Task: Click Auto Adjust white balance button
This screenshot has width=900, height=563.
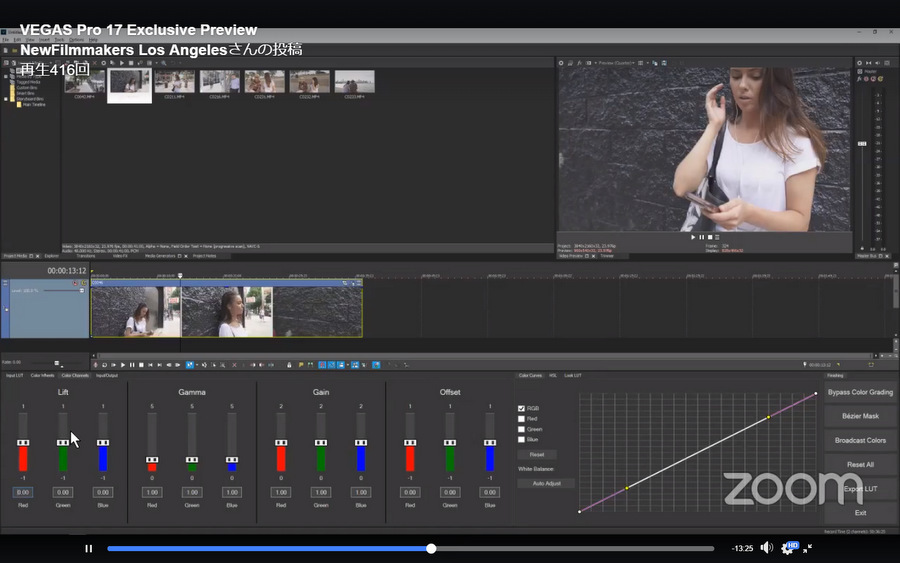Action: [x=546, y=483]
